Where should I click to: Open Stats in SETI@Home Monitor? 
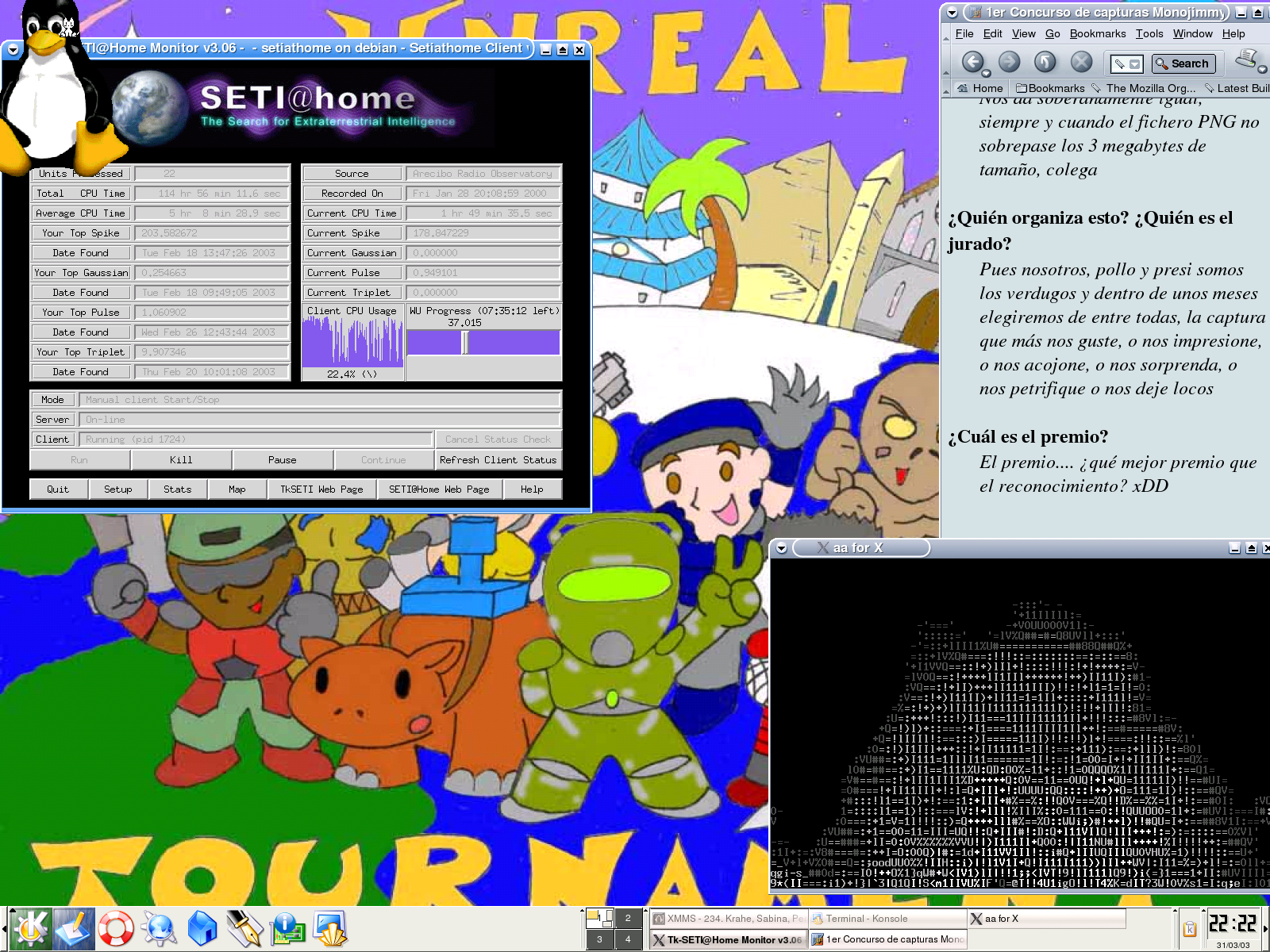tap(177, 489)
